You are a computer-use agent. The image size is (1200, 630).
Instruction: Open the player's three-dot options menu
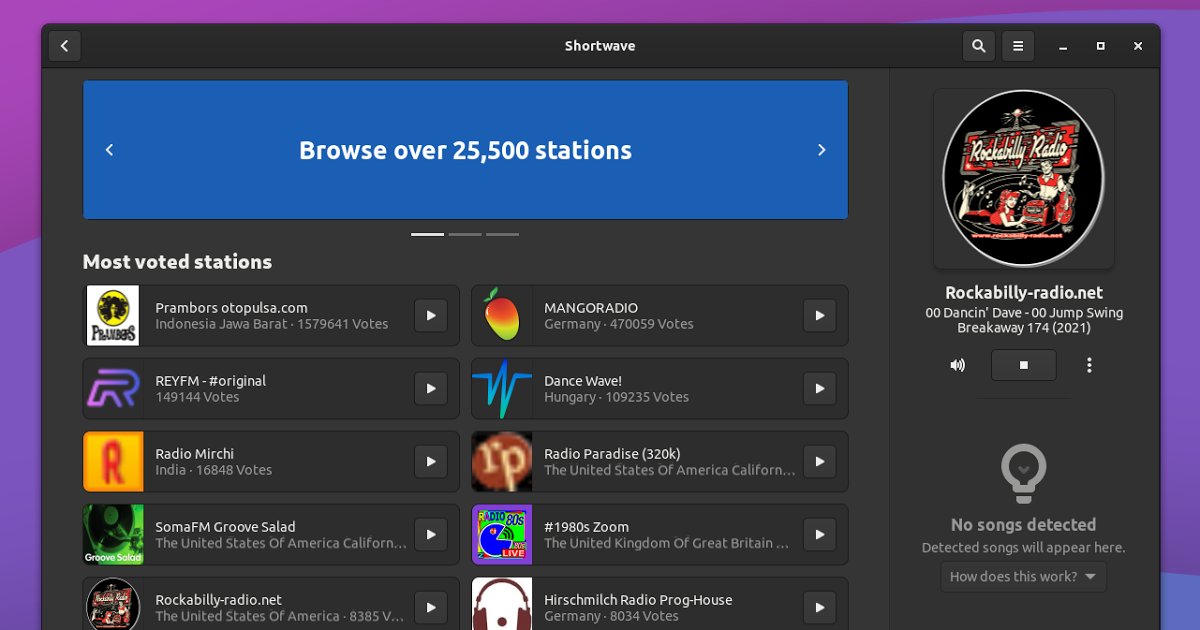[x=1089, y=365]
